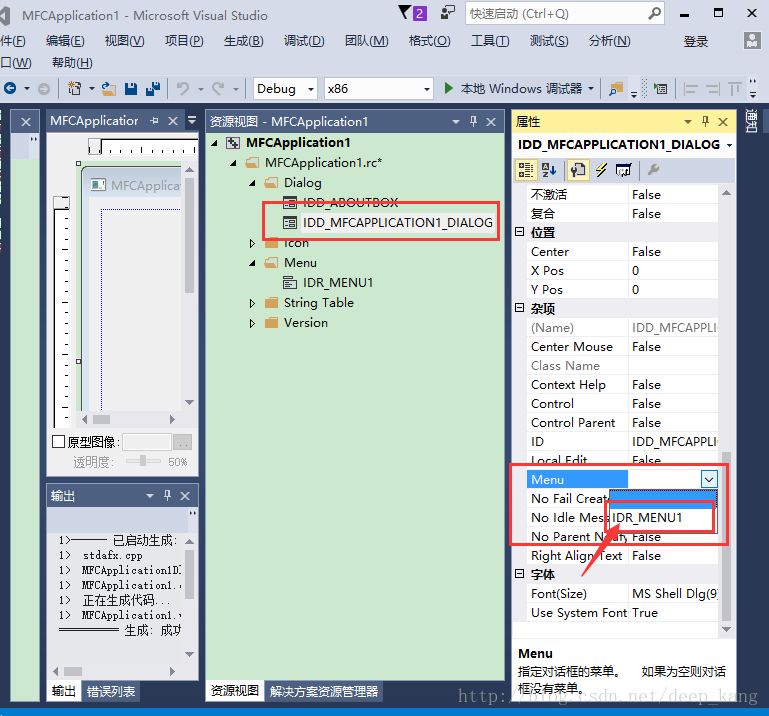Expand the Icon folder in resource tree
This screenshot has height=716, width=769.
[x=252, y=243]
